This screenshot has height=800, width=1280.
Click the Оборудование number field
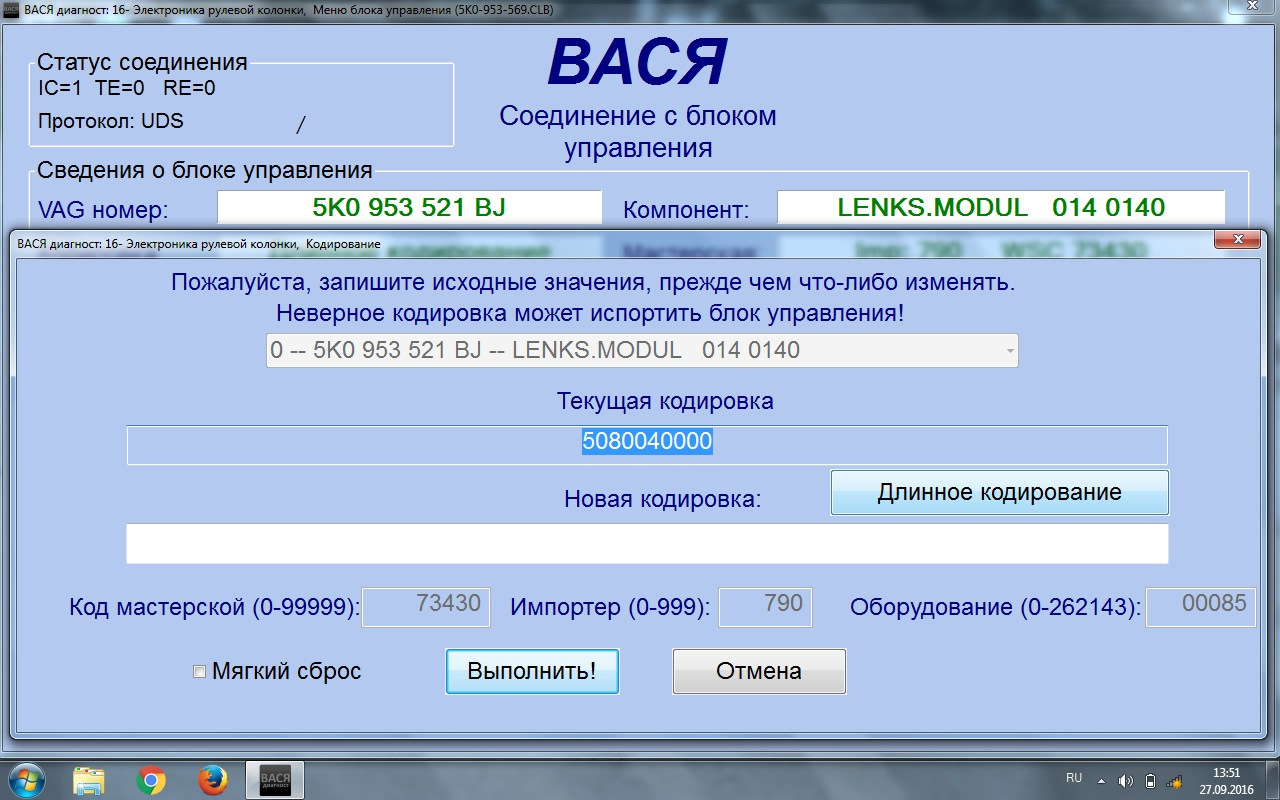pos(1200,607)
